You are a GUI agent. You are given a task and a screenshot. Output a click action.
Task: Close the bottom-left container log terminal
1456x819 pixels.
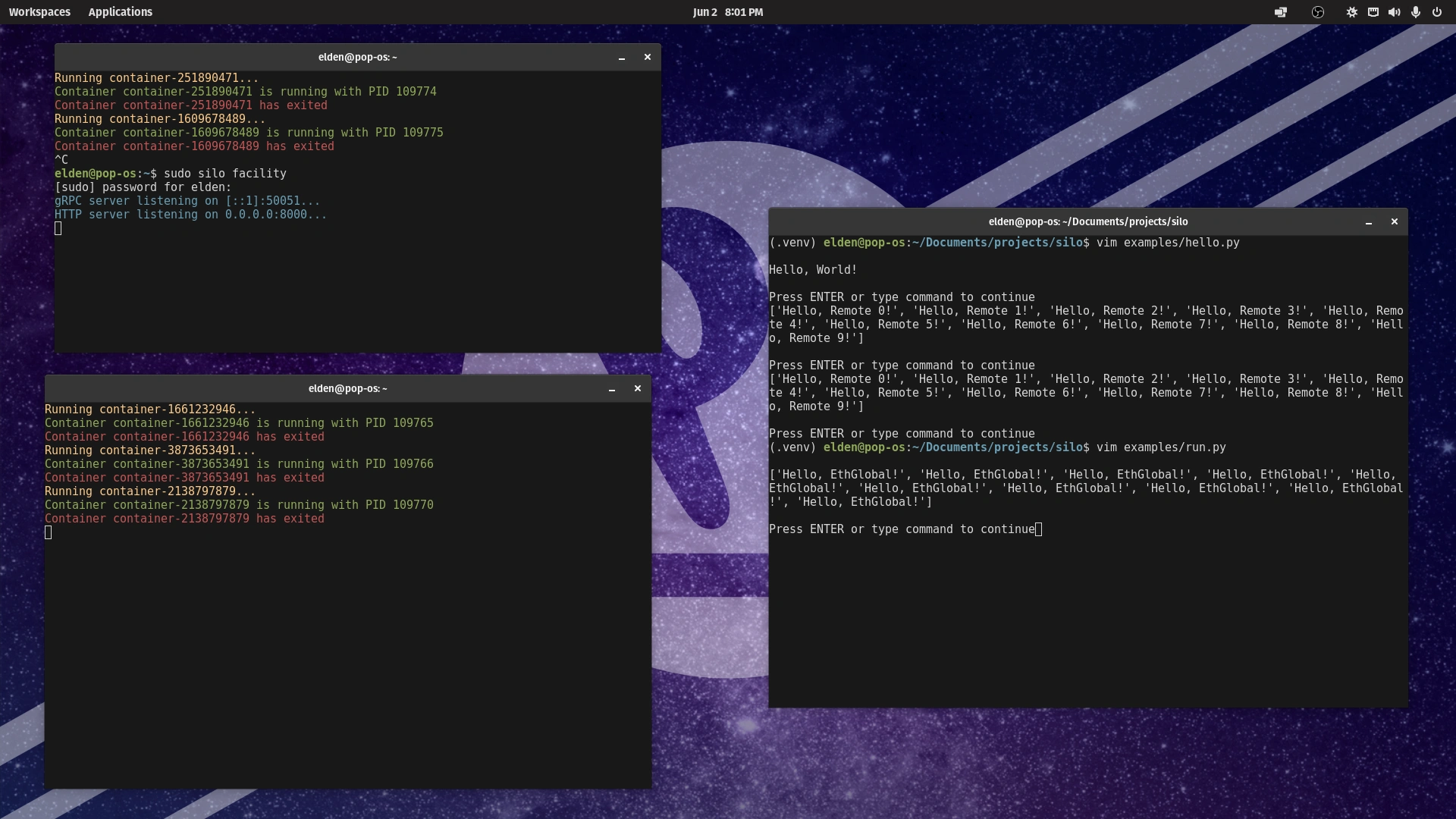tap(637, 388)
